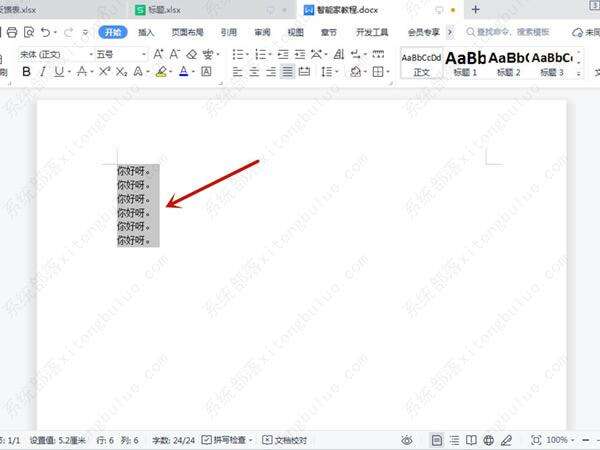
Task: Increase font size with the A+ icon
Action: pyautogui.click(x=158, y=54)
